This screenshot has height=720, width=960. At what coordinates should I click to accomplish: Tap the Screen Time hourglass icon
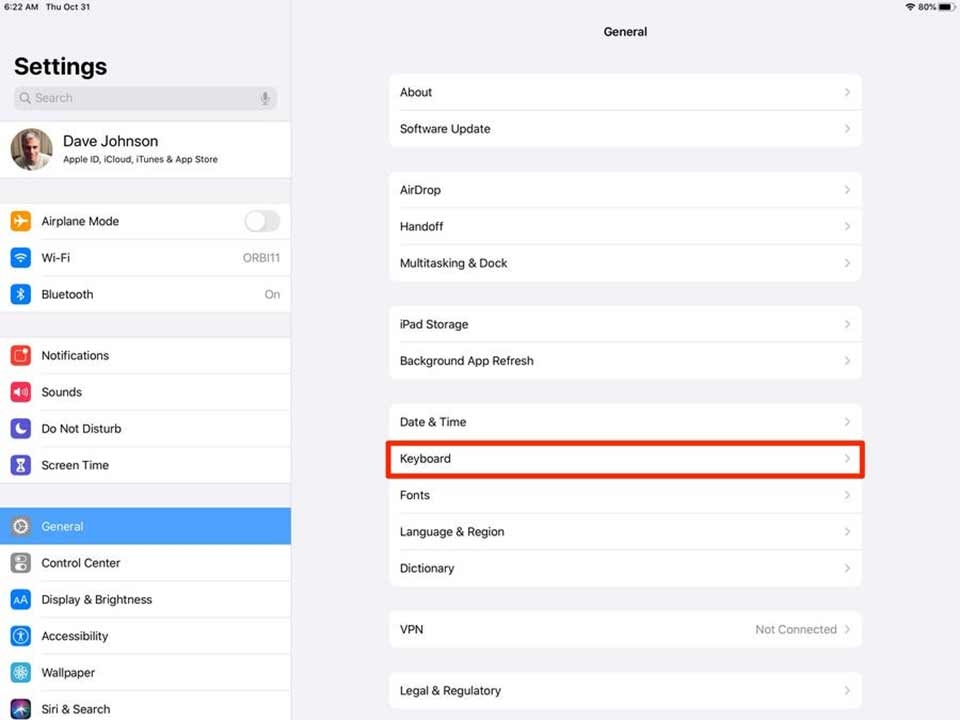click(21, 465)
